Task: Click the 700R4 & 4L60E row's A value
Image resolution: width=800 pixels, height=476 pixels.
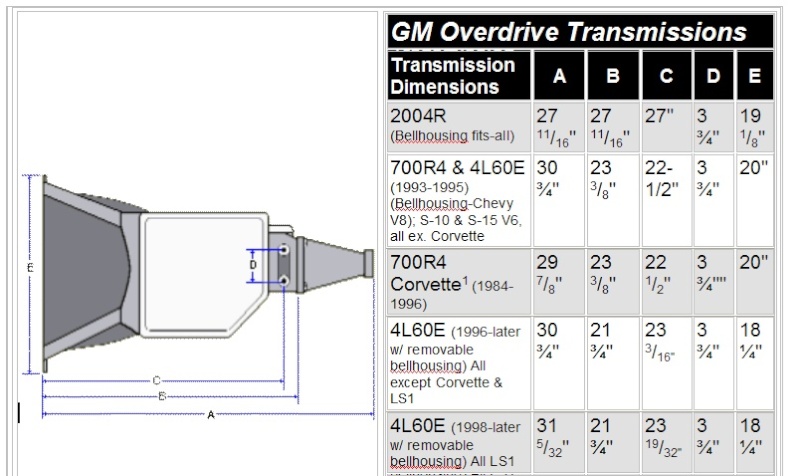Action: click(x=559, y=201)
